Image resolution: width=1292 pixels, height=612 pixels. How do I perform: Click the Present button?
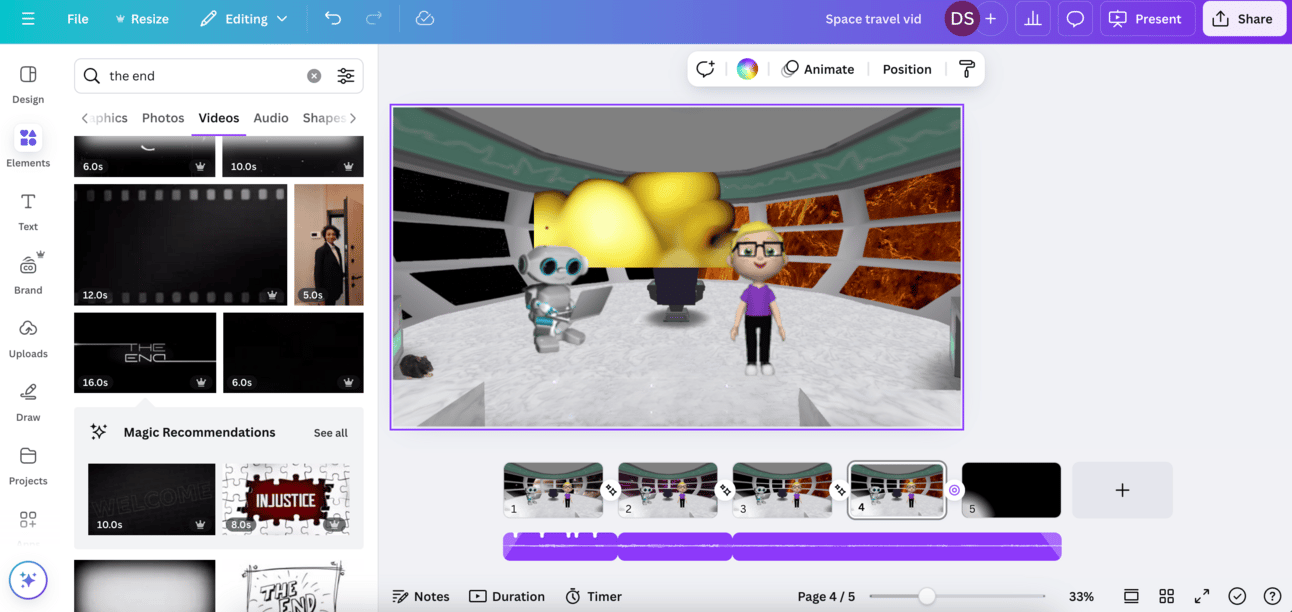pos(1146,19)
